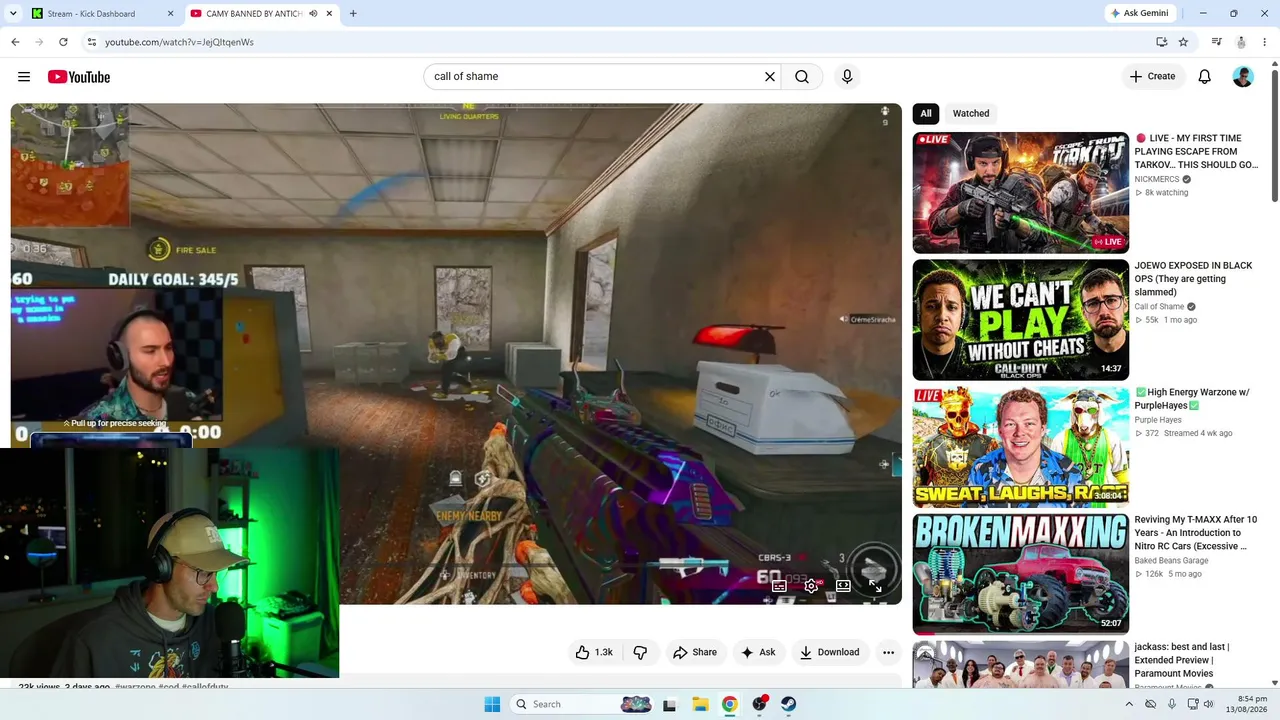Switch to the Kick Dashboard tab
The image size is (1280, 720).
click(102, 14)
